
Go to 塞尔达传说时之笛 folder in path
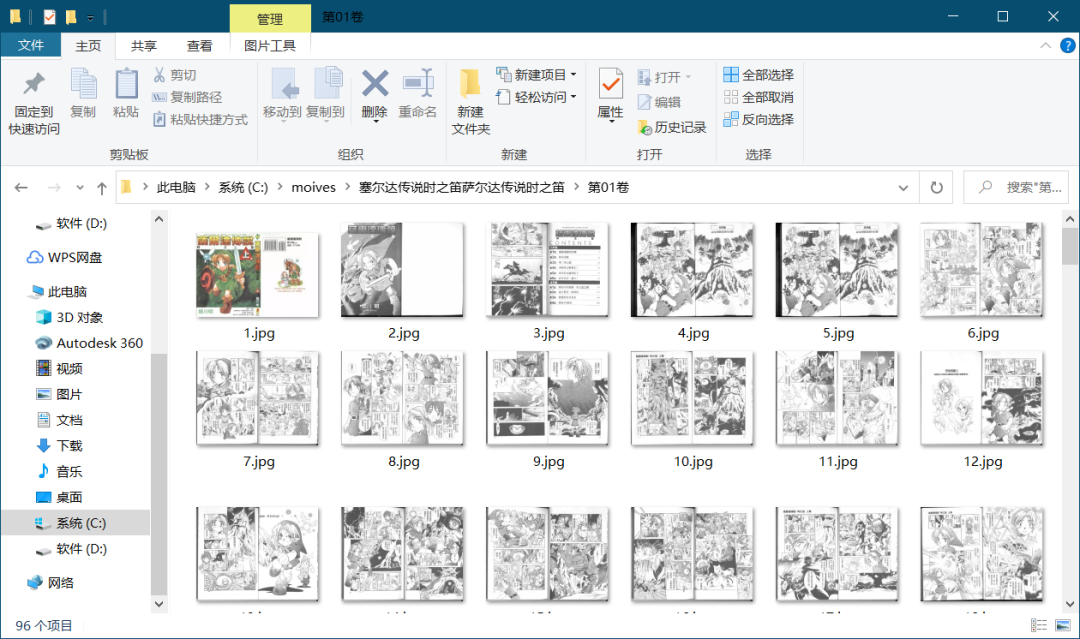[461, 187]
